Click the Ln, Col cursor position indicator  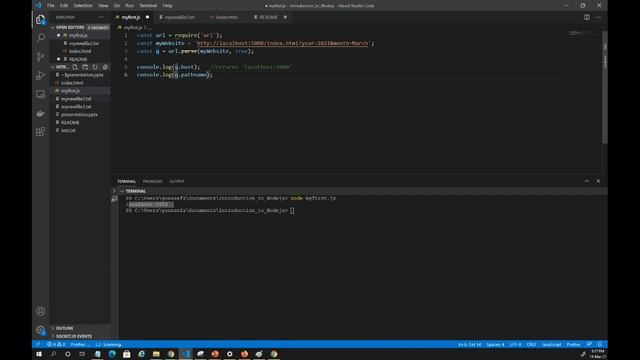click(469, 344)
